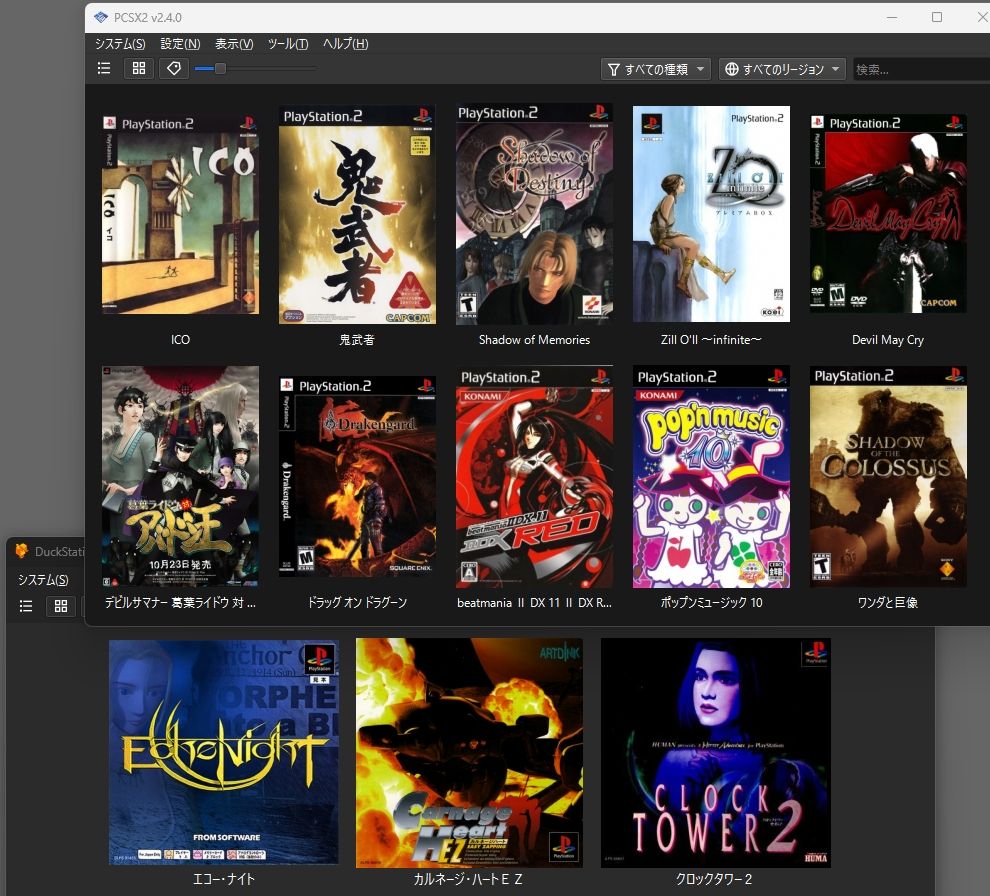Minimize the PCSX2 window
This screenshot has height=896, width=990.
click(x=892, y=17)
